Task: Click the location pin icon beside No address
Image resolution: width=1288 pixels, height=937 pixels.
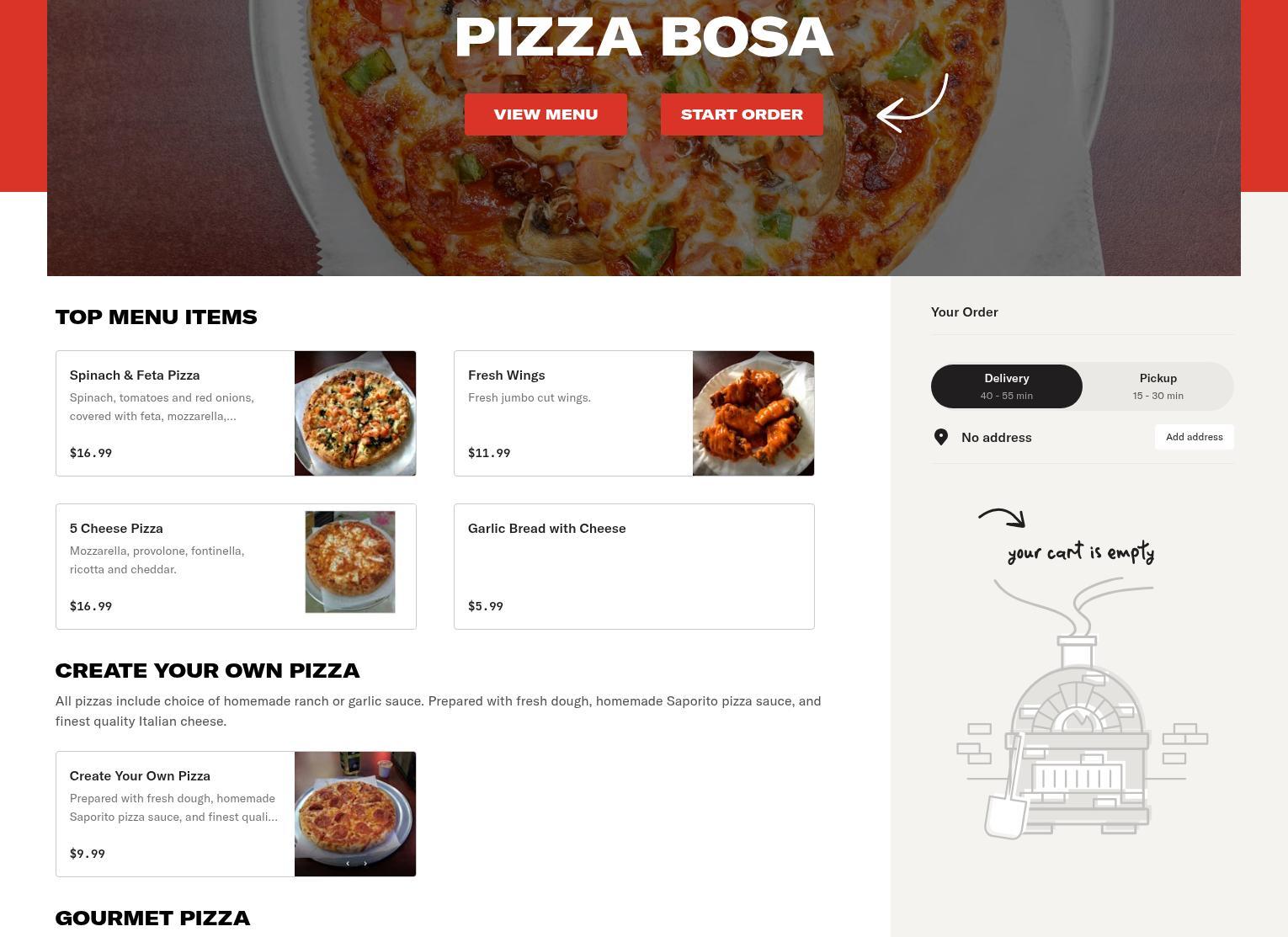Action: (x=941, y=437)
